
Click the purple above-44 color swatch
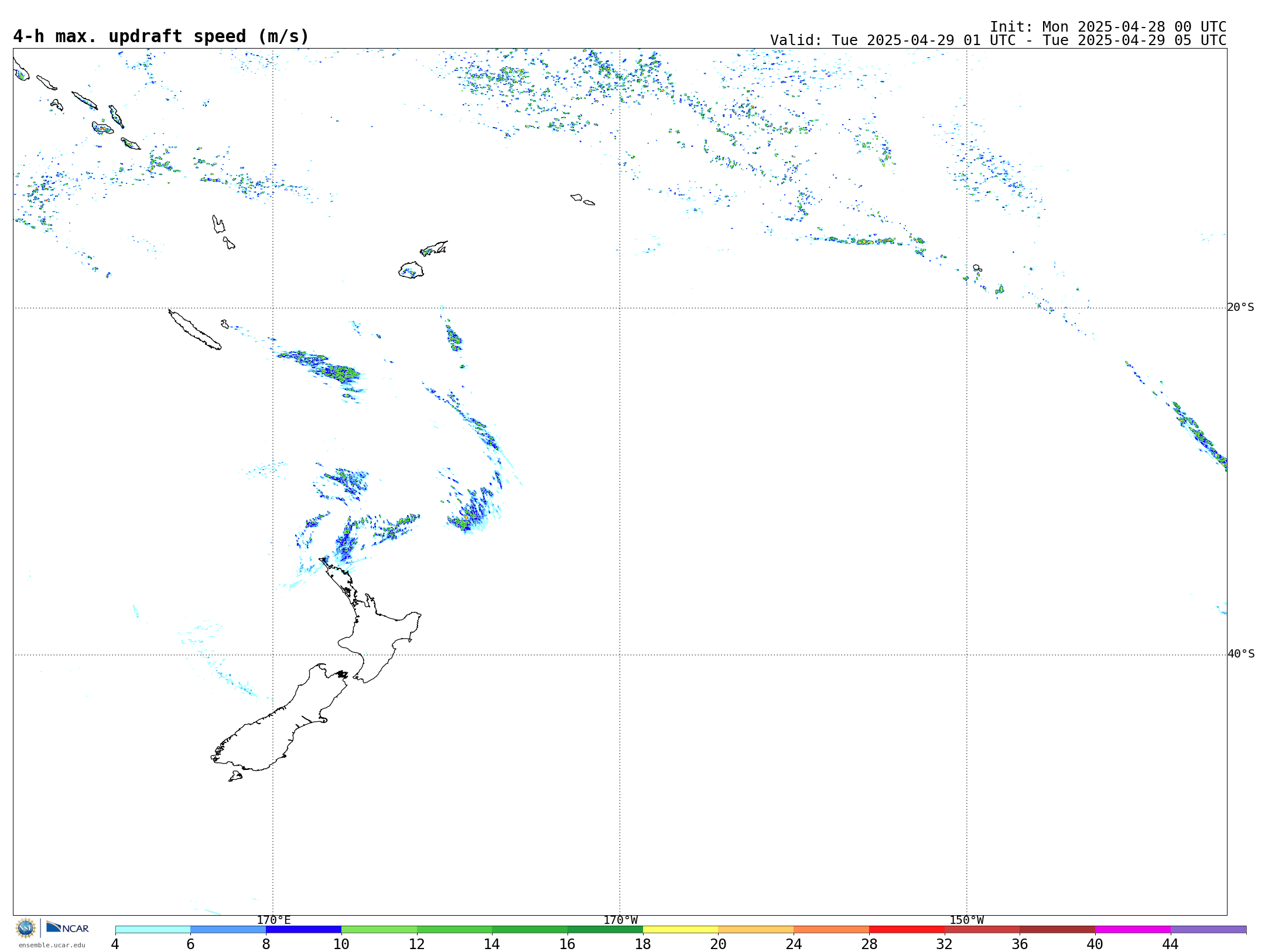tap(1209, 930)
